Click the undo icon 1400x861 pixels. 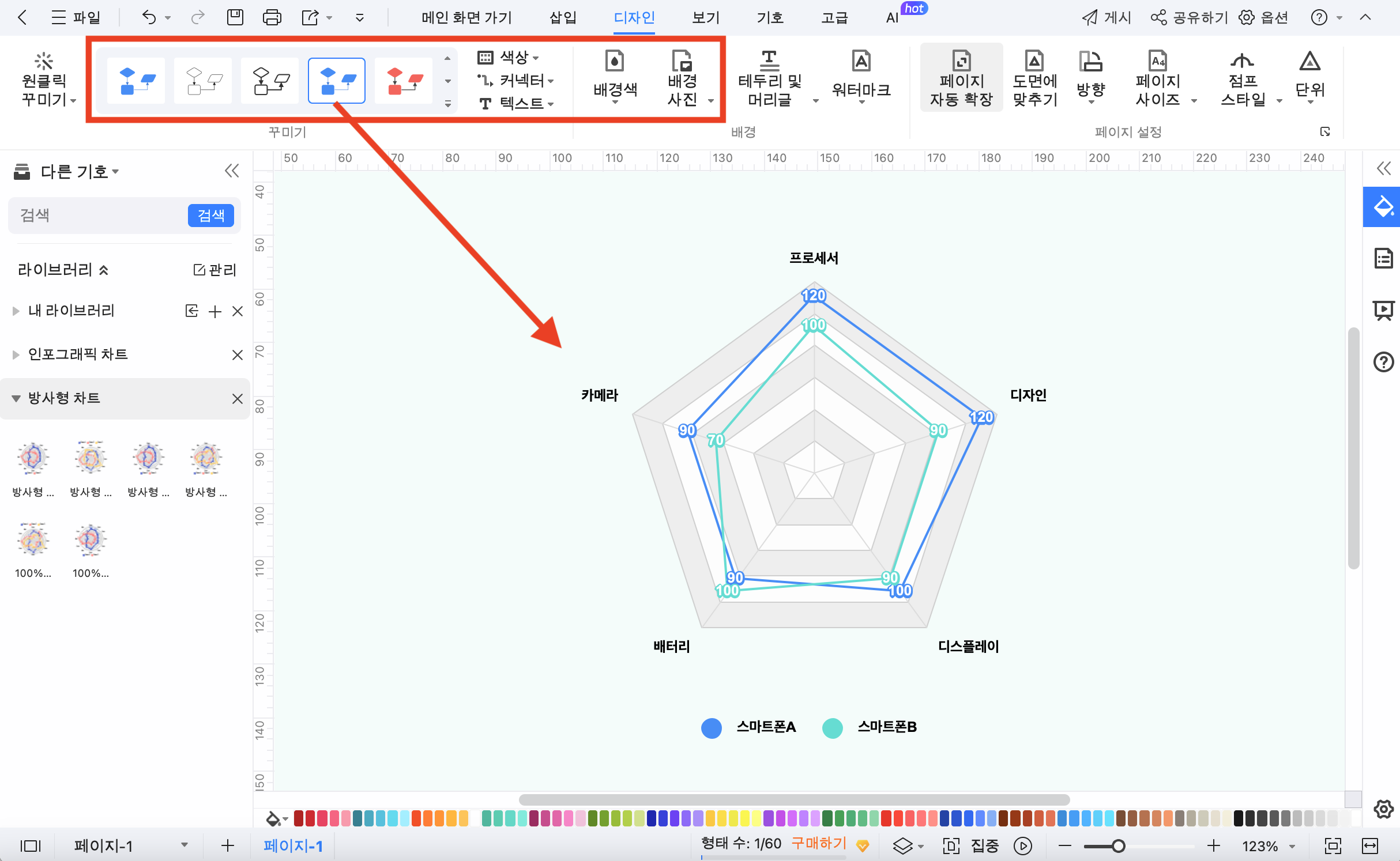(x=149, y=17)
